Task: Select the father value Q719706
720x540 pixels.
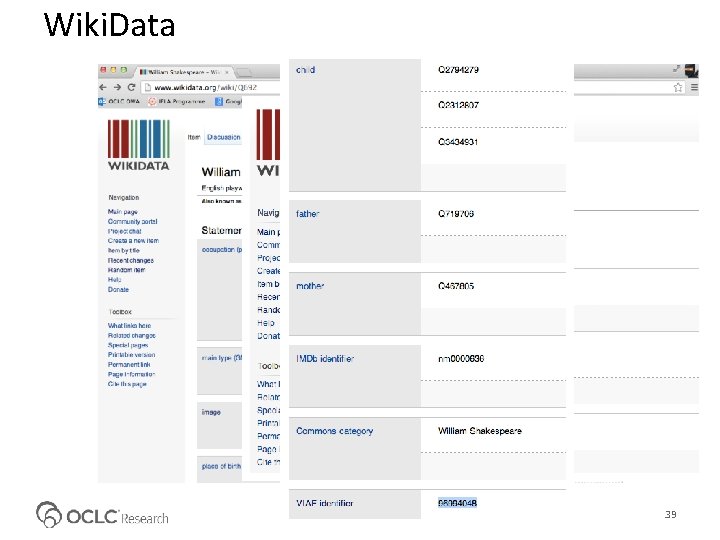Action: click(455, 214)
